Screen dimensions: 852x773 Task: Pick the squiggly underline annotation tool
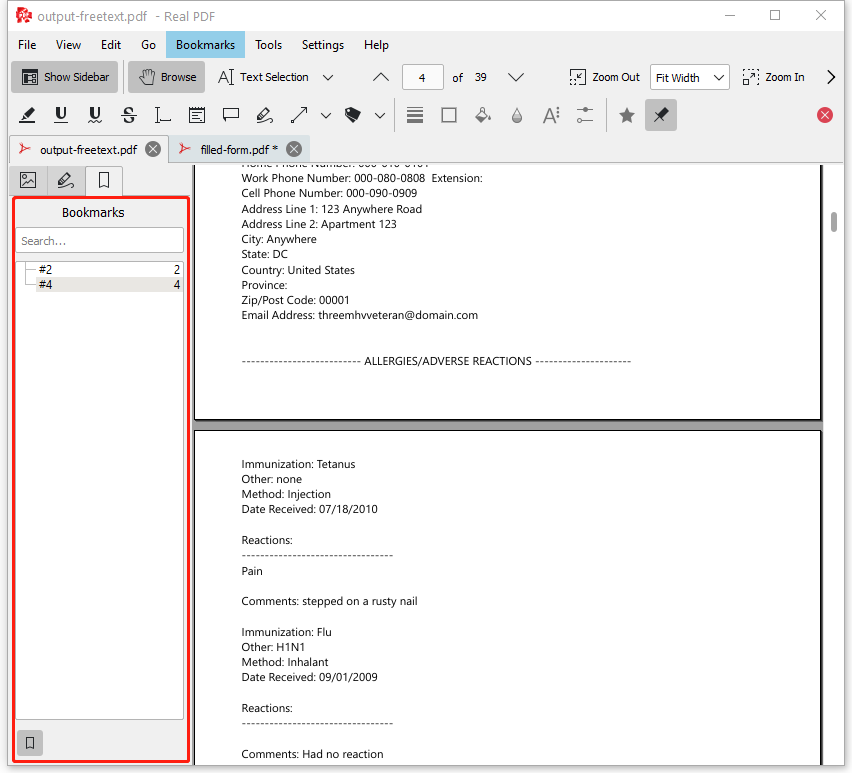(95, 115)
